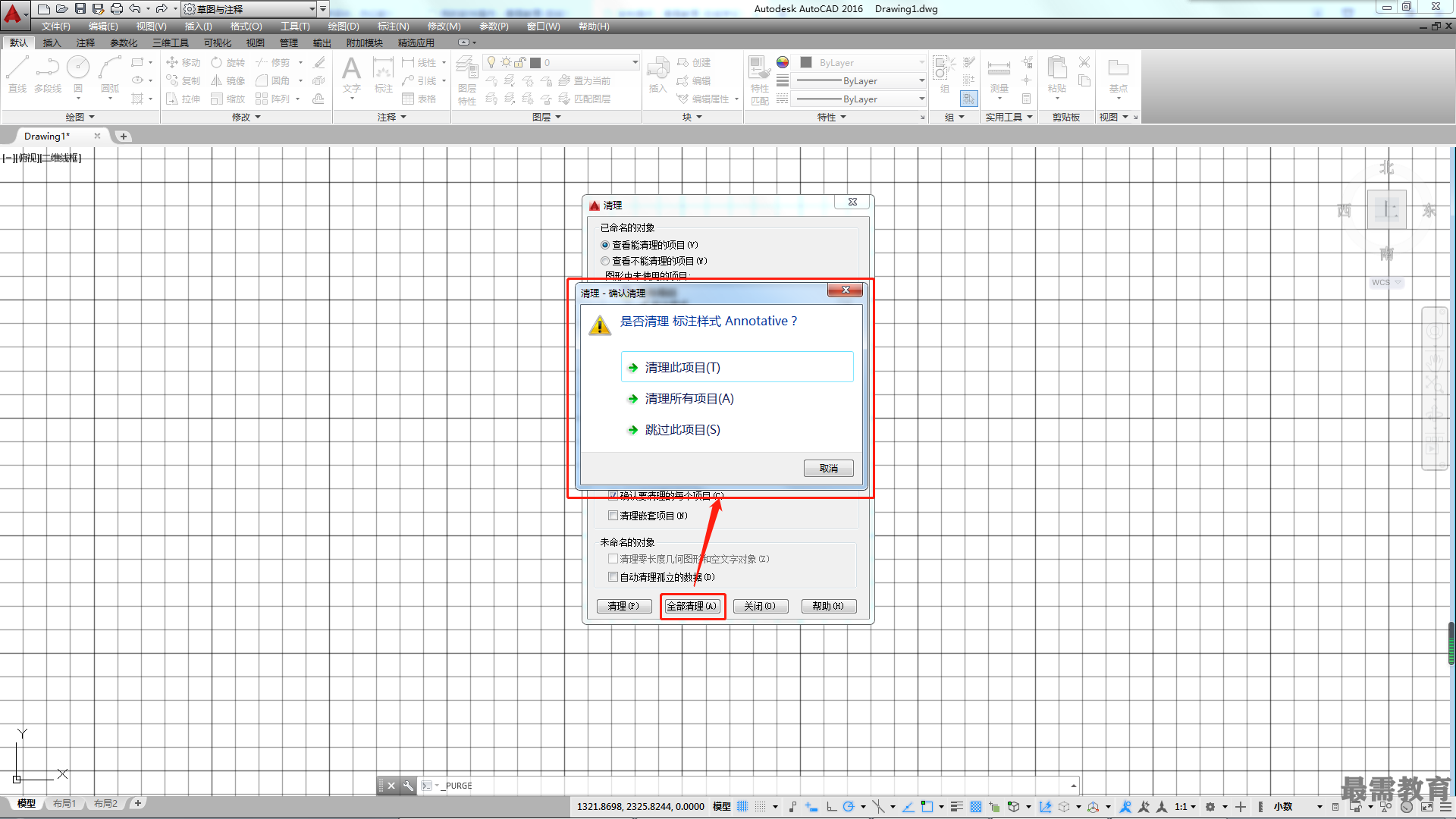The width and height of the screenshot is (1456, 819).
Task: Click the Save icon in quick access toolbar
Action: [80, 9]
